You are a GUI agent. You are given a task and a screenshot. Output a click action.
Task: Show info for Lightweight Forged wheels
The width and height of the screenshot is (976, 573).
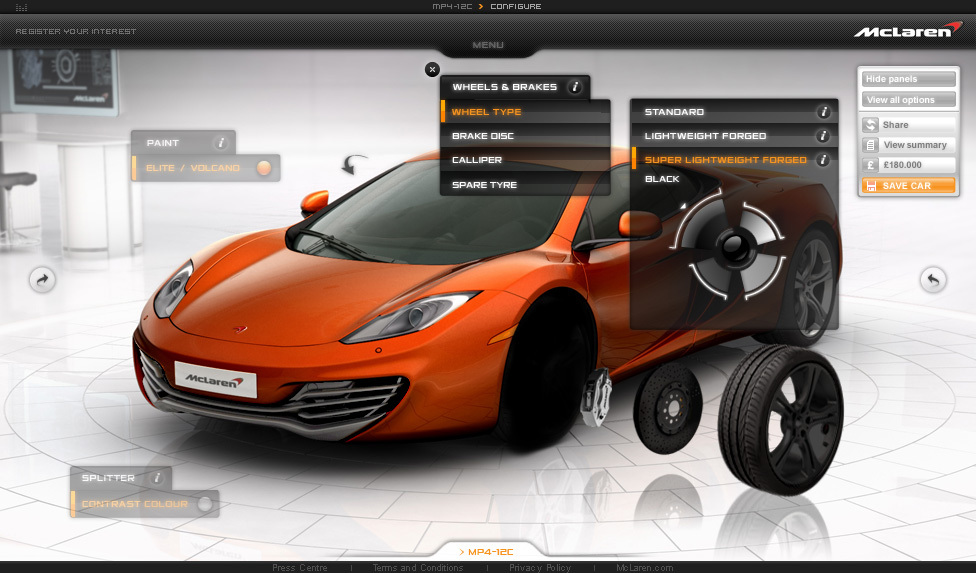(x=823, y=136)
